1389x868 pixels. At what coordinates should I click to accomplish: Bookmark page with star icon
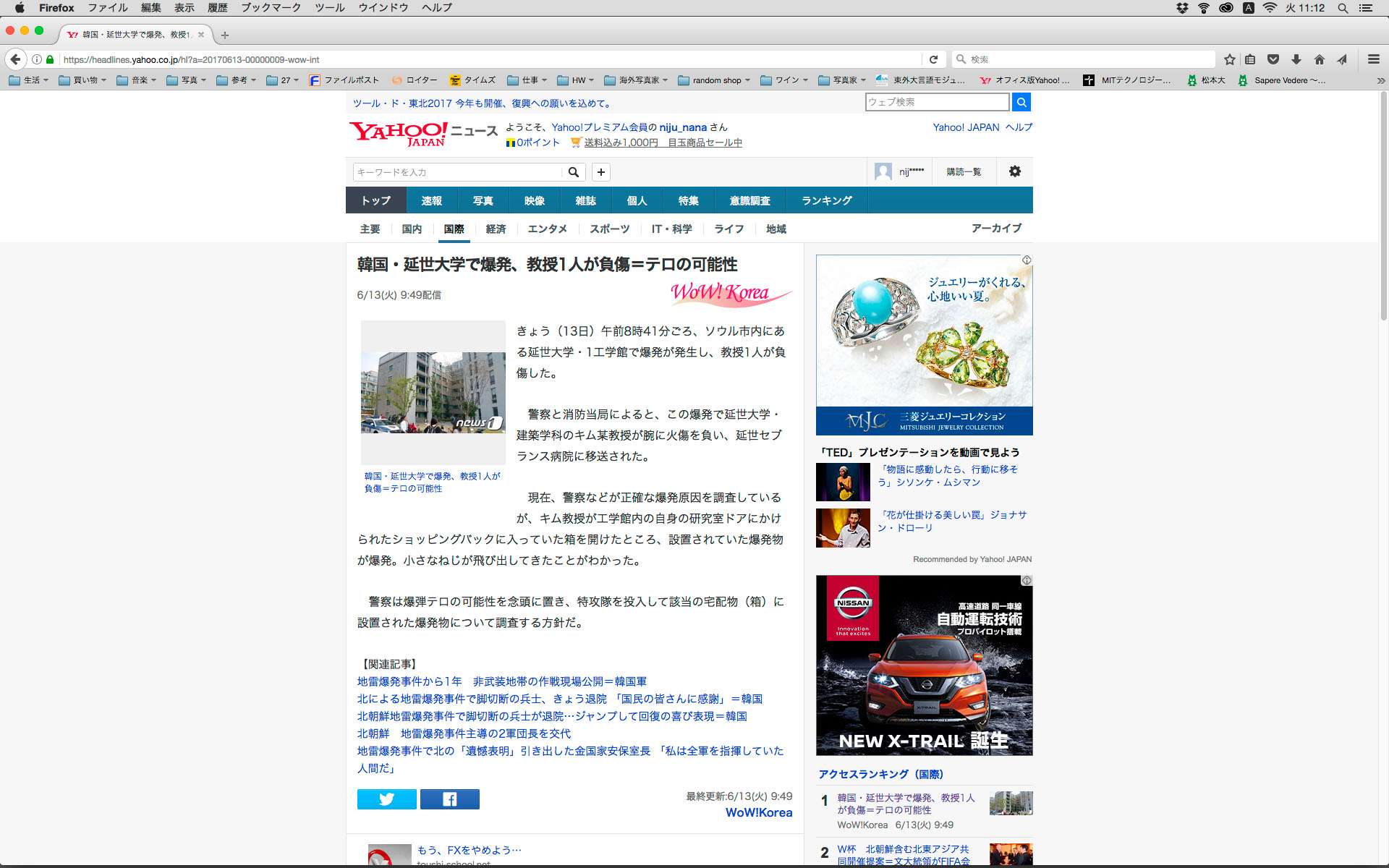pyautogui.click(x=1229, y=59)
